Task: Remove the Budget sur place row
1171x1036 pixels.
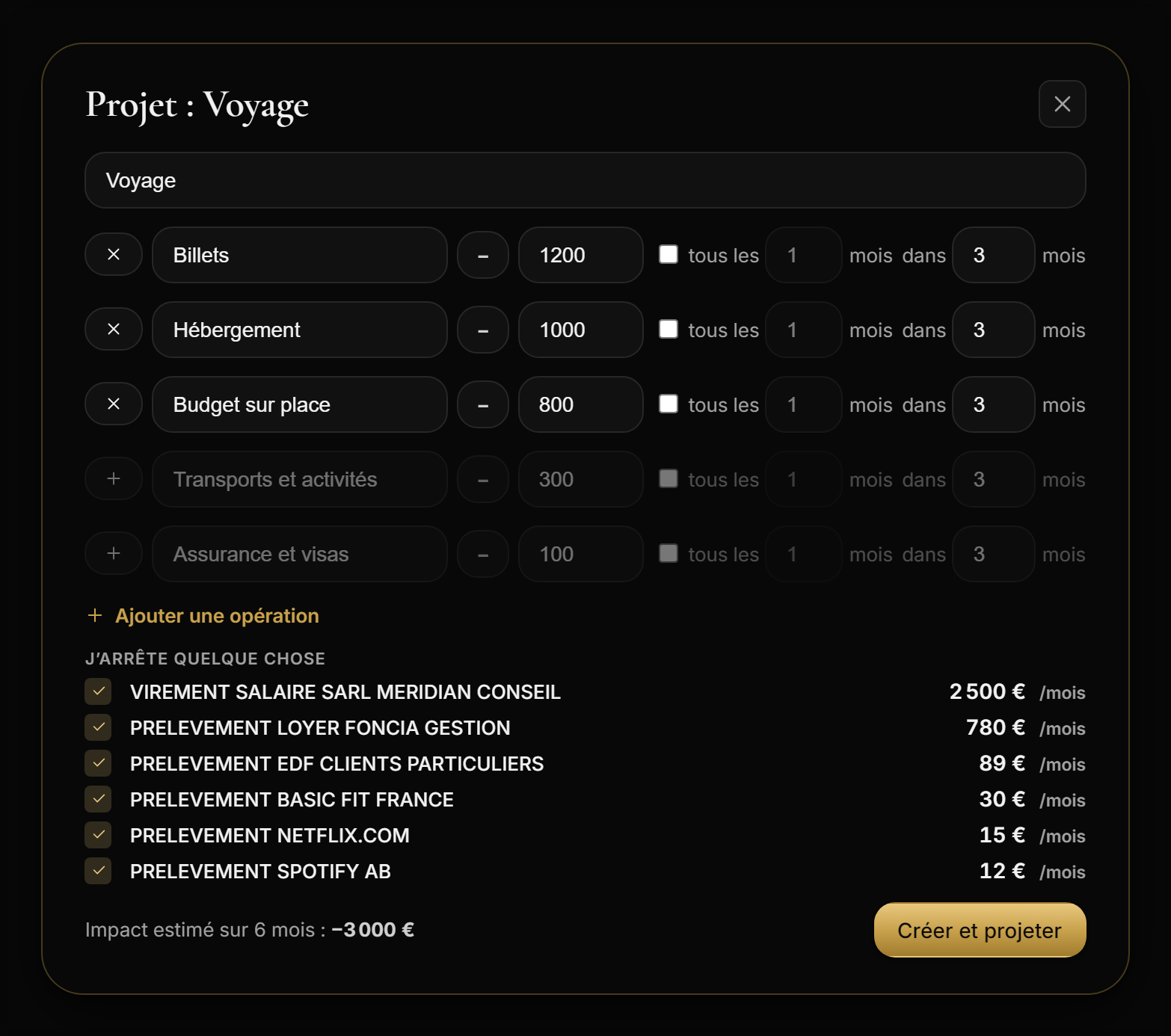Action: click(x=114, y=404)
